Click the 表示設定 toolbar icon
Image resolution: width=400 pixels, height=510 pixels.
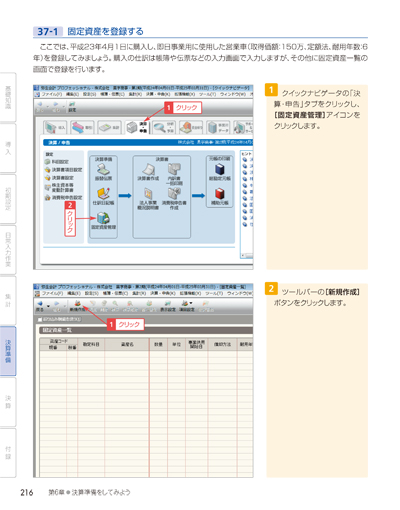click(167, 306)
